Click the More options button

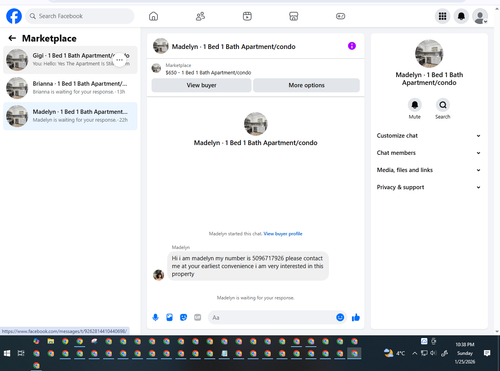306,85
